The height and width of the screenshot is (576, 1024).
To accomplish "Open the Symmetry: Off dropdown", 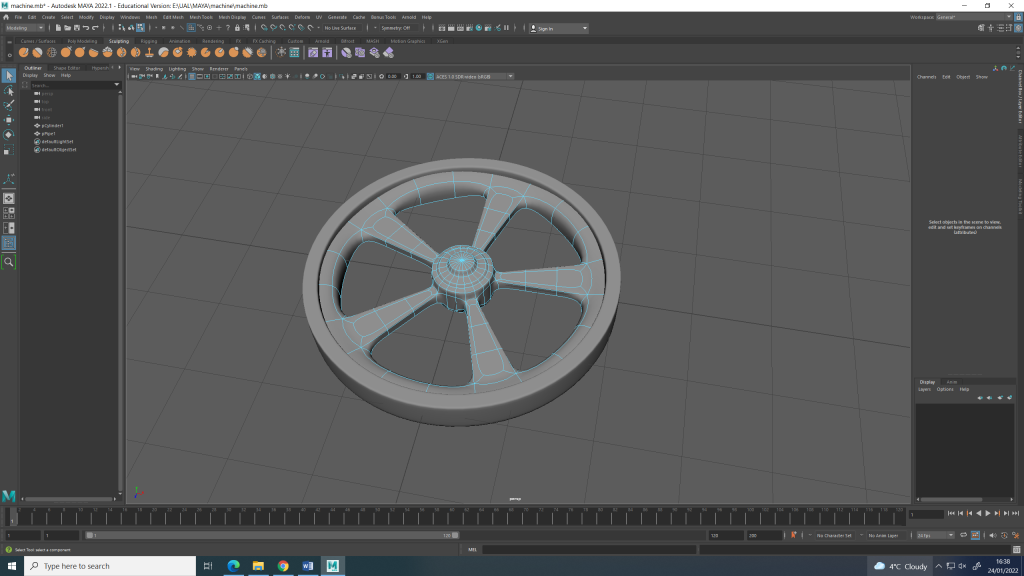I will 400,28.
